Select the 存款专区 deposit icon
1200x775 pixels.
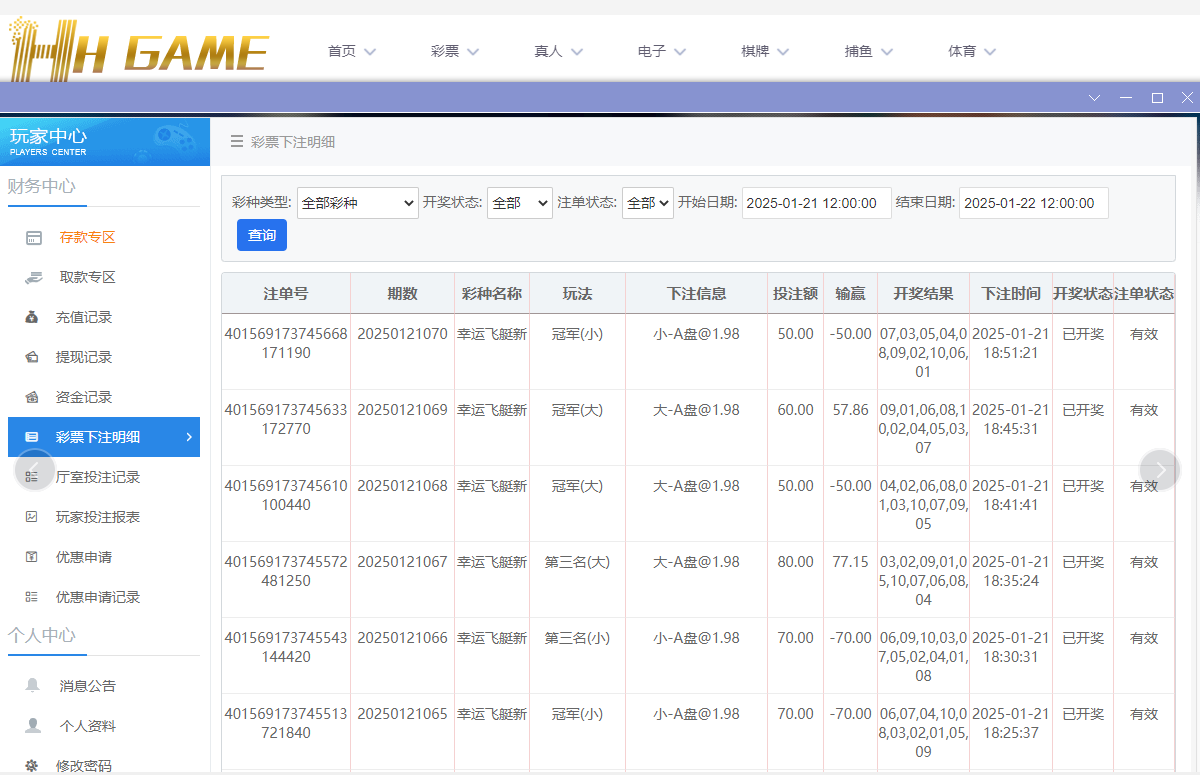click(x=36, y=237)
